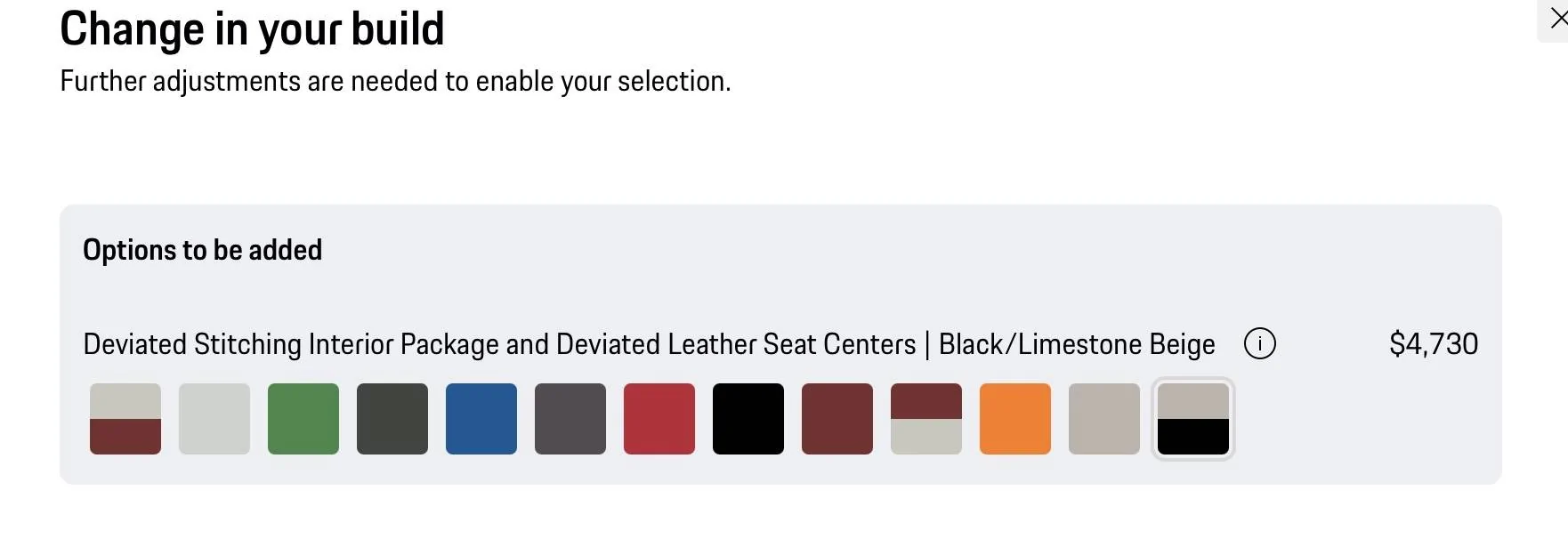Open info for Deviated Stitching Interior Package
The image size is (1568, 547).
(x=1259, y=343)
